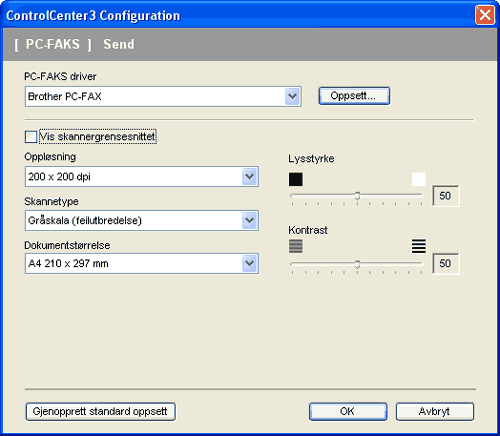
Task: Click Gjenopprett standard oppsett button
Action: (x=100, y=412)
